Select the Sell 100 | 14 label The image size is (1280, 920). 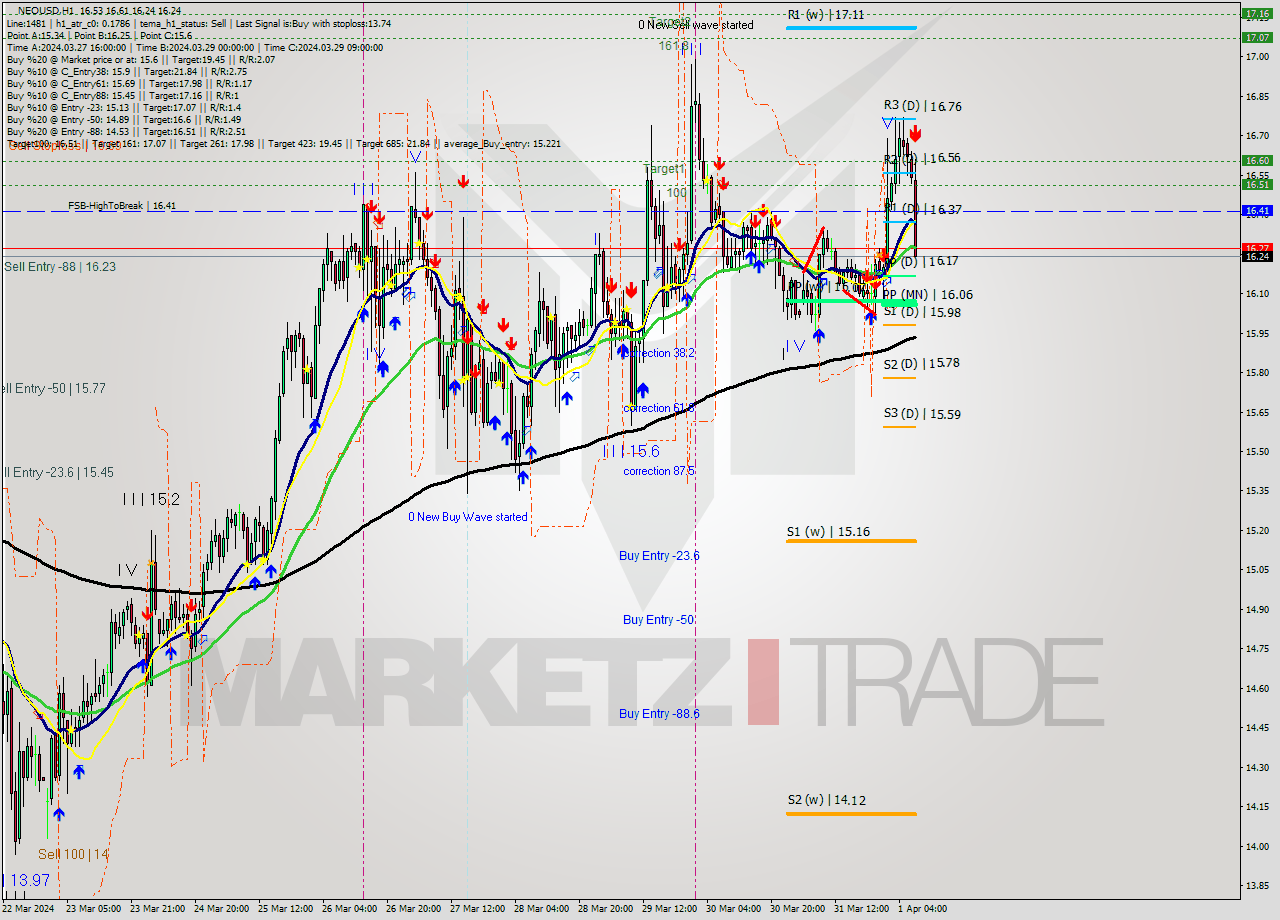[73, 855]
